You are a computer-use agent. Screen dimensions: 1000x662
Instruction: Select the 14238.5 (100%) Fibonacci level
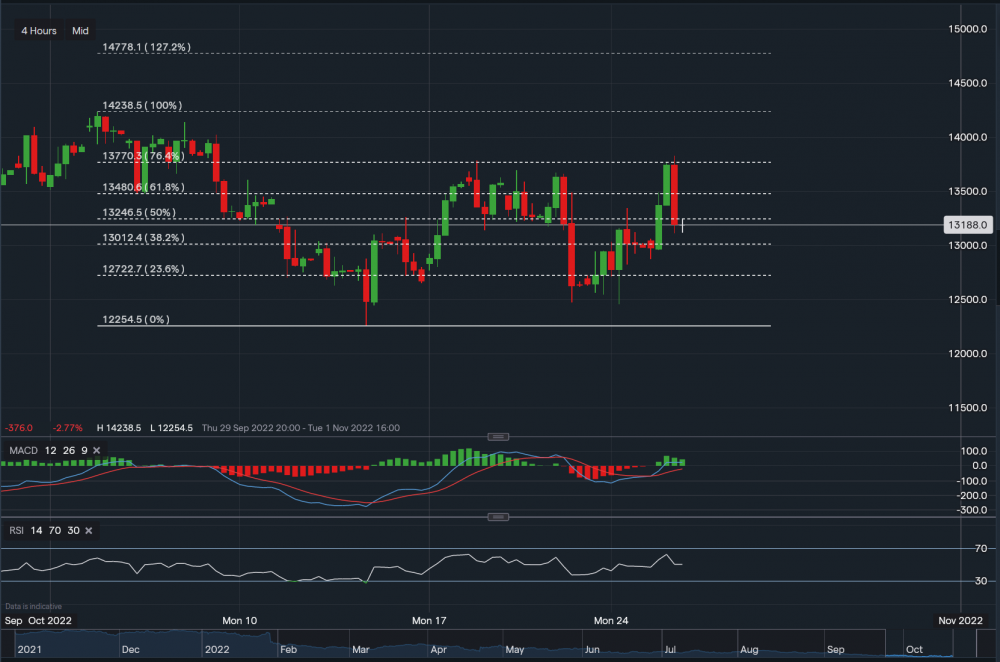(140, 105)
